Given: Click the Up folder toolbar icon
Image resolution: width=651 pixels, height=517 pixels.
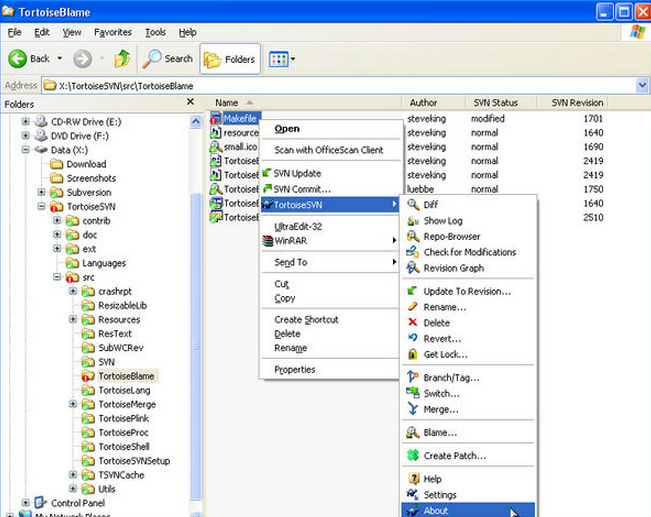Looking at the screenshot, I should [x=122, y=59].
